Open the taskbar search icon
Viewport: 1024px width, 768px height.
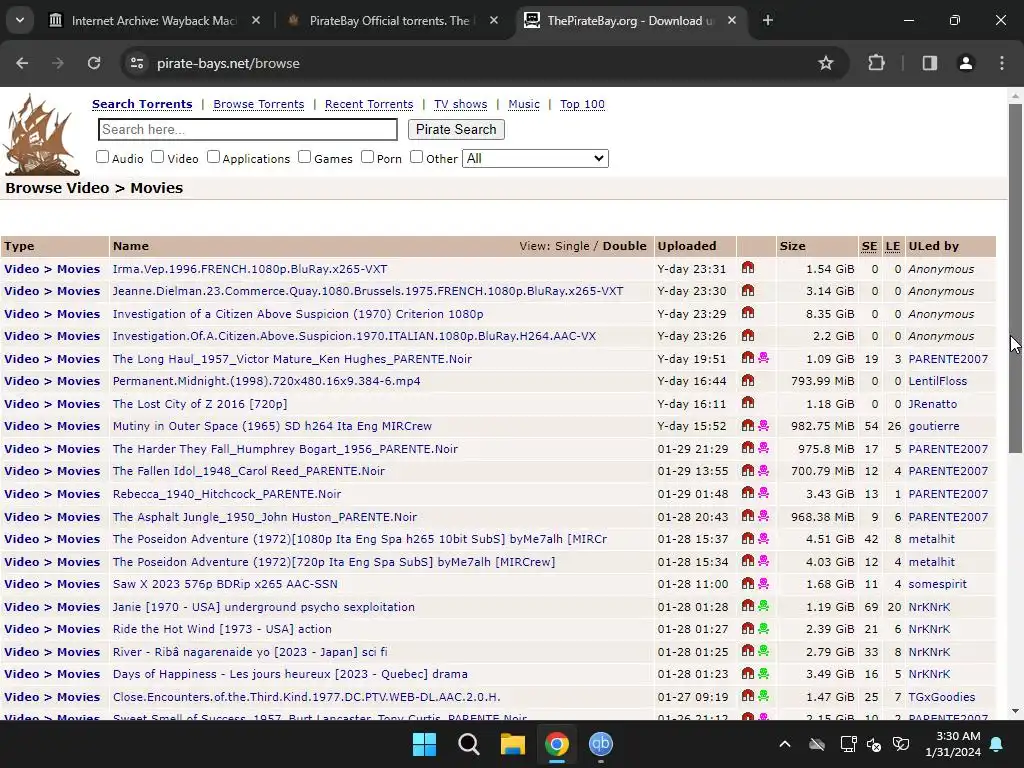click(468, 744)
